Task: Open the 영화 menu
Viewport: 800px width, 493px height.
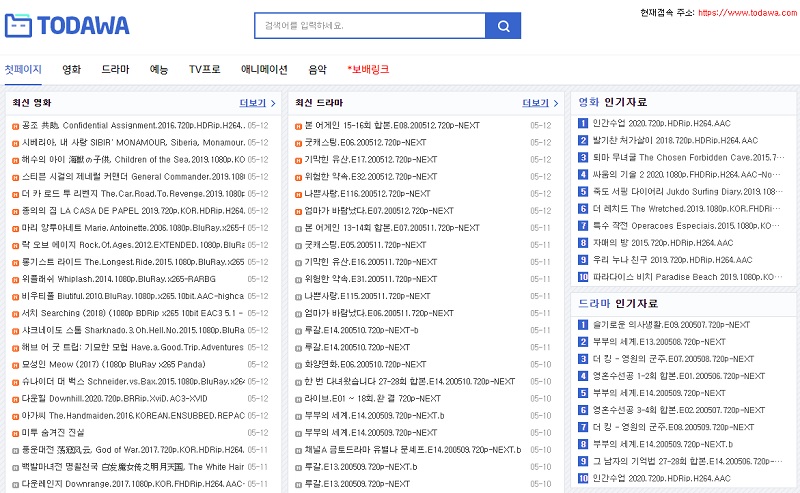Action: [71, 69]
